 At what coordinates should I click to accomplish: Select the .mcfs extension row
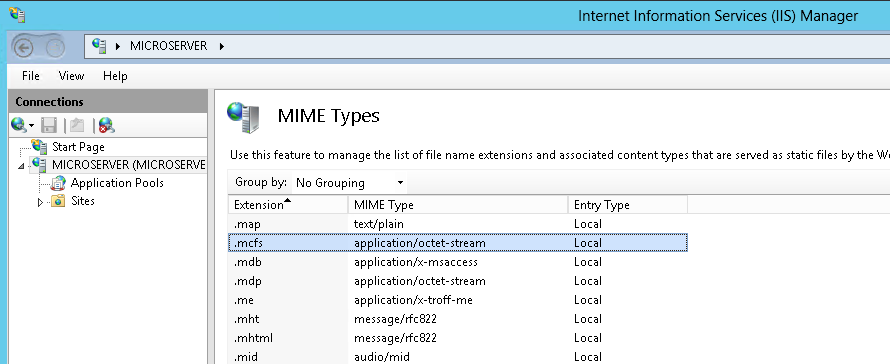pyautogui.click(x=457, y=243)
